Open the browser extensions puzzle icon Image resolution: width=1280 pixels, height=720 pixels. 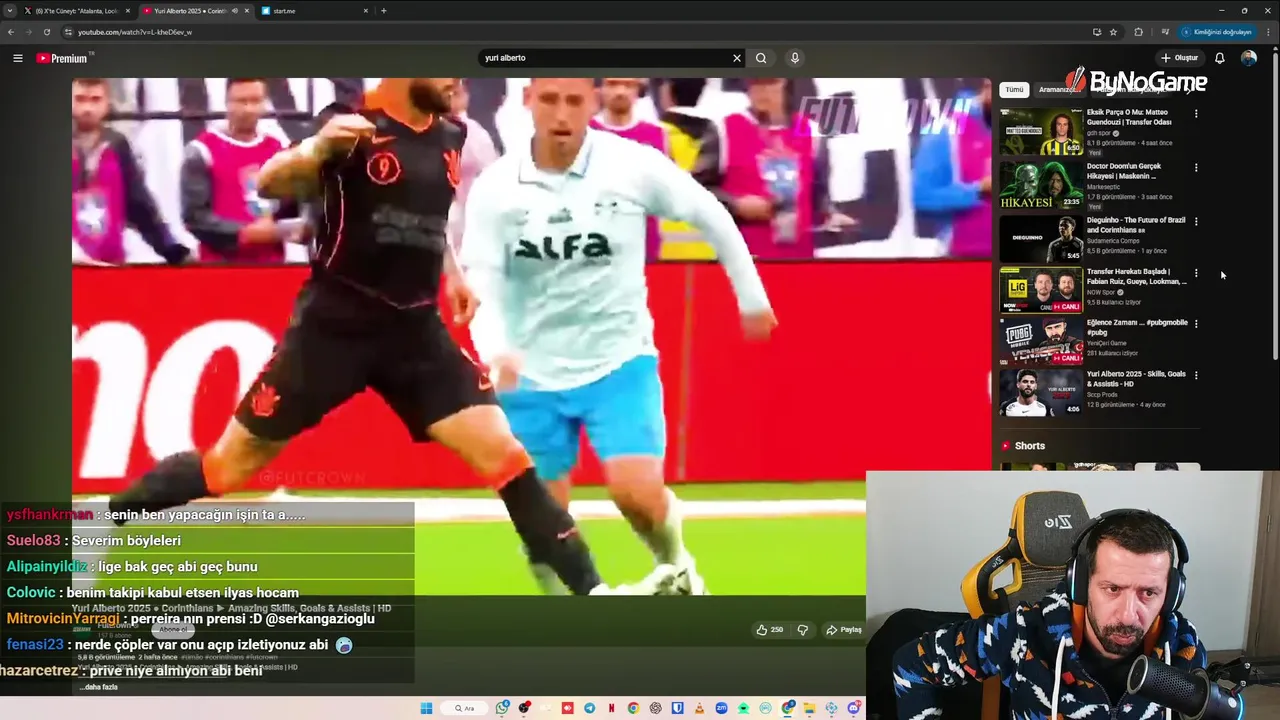pyautogui.click(x=1138, y=32)
